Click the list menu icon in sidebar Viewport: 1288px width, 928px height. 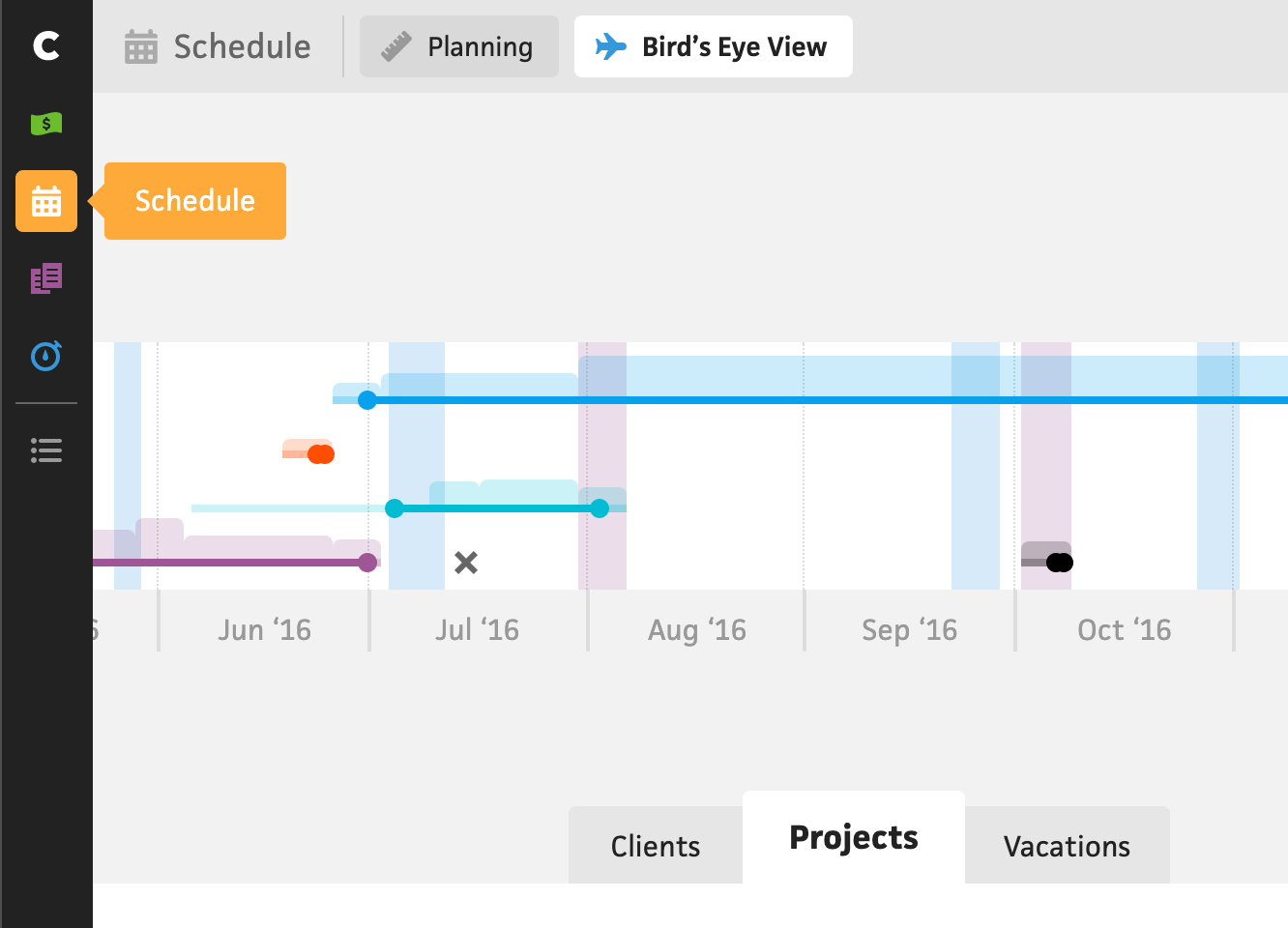(x=46, y=450)
